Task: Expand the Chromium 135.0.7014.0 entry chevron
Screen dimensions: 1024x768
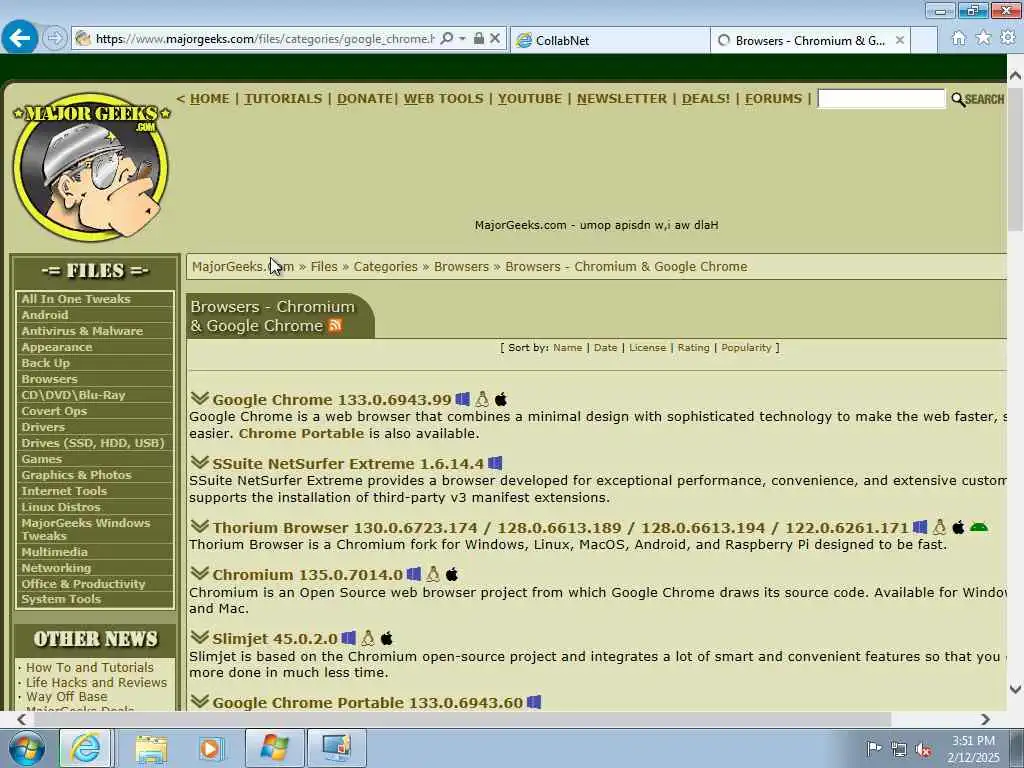Action: [200, 573]
